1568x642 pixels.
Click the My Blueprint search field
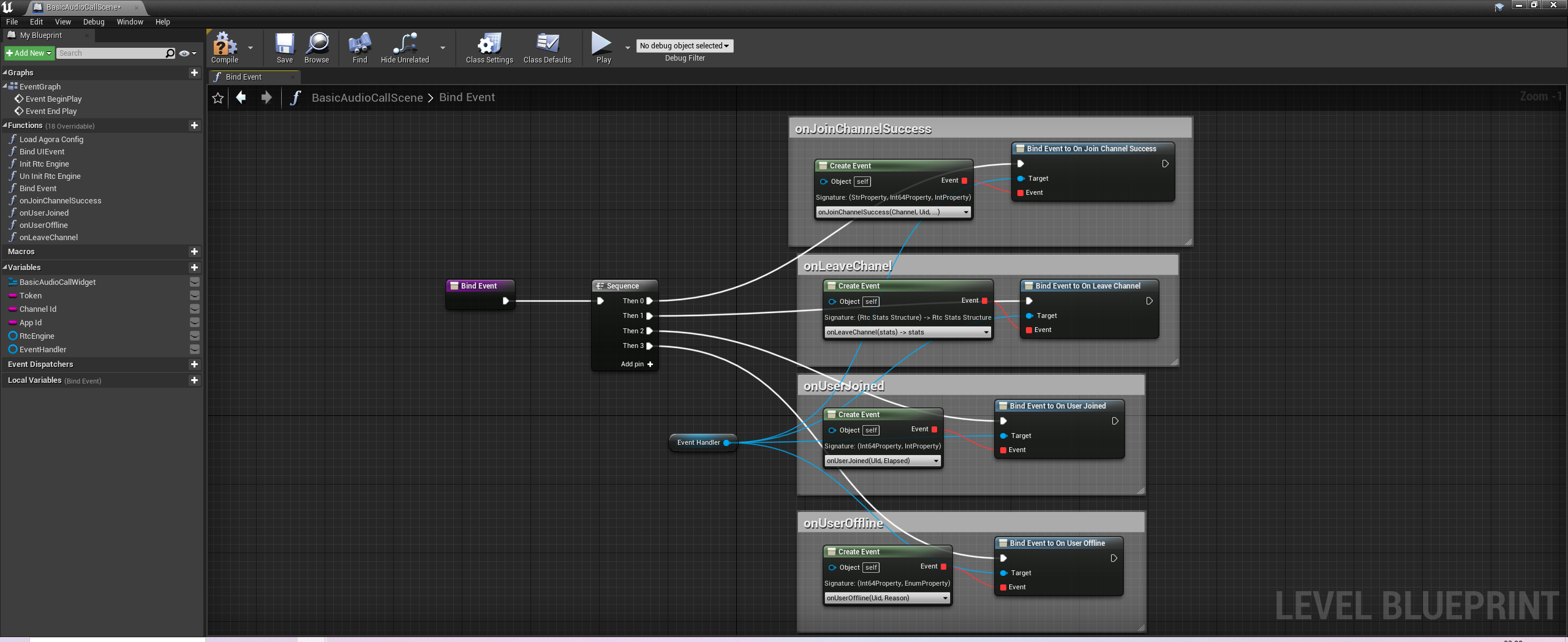111,53
